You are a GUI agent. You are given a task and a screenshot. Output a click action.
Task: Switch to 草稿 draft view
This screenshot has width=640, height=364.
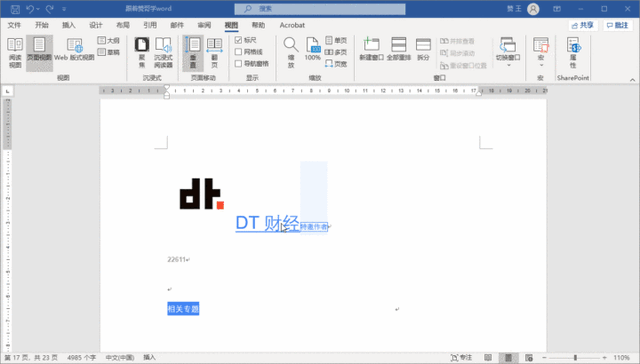[109, 52]
